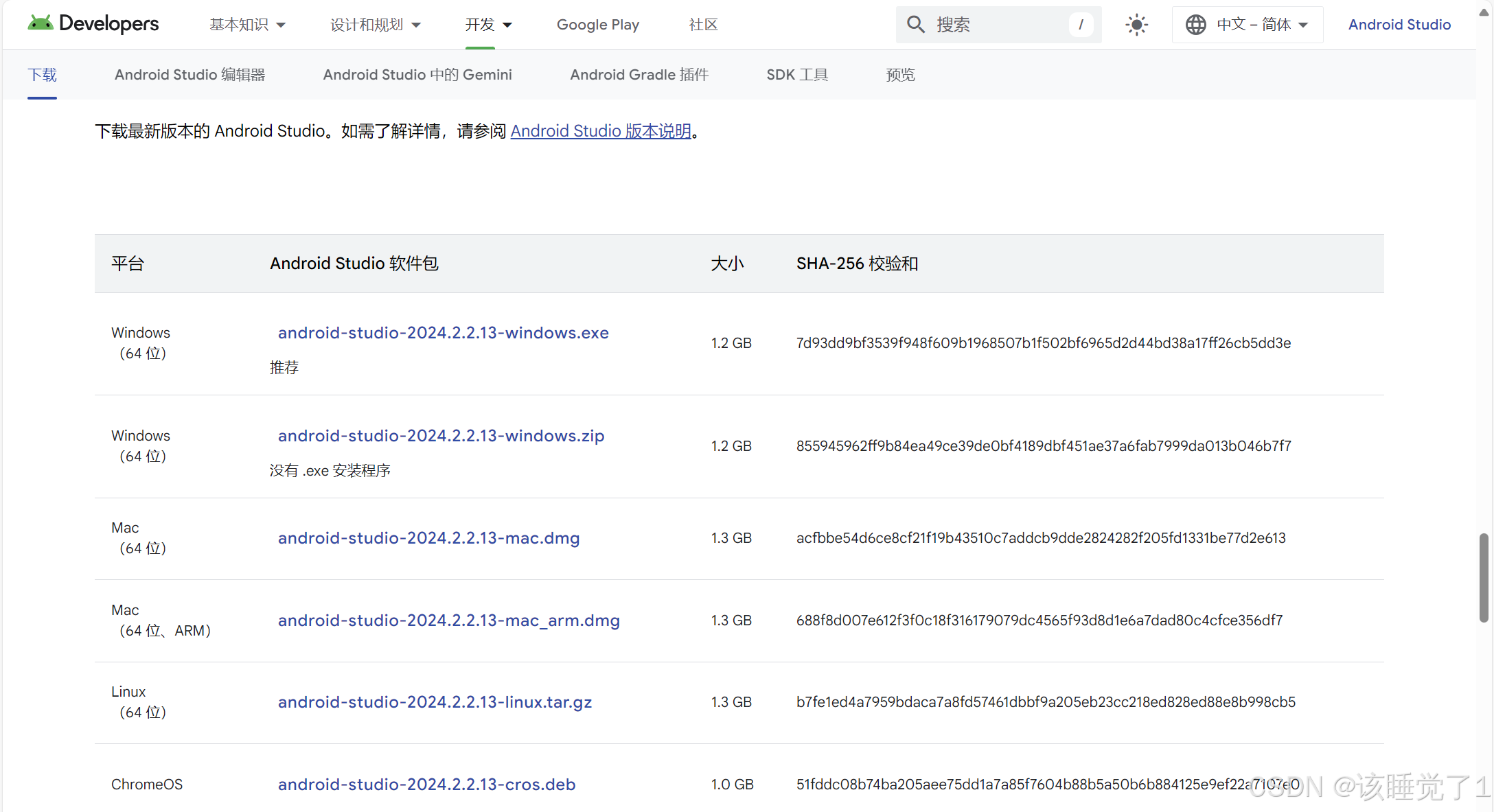This screenshot has width=1494, height=812.
Task: Open the SDK 工具 tab
Action: 796,75
